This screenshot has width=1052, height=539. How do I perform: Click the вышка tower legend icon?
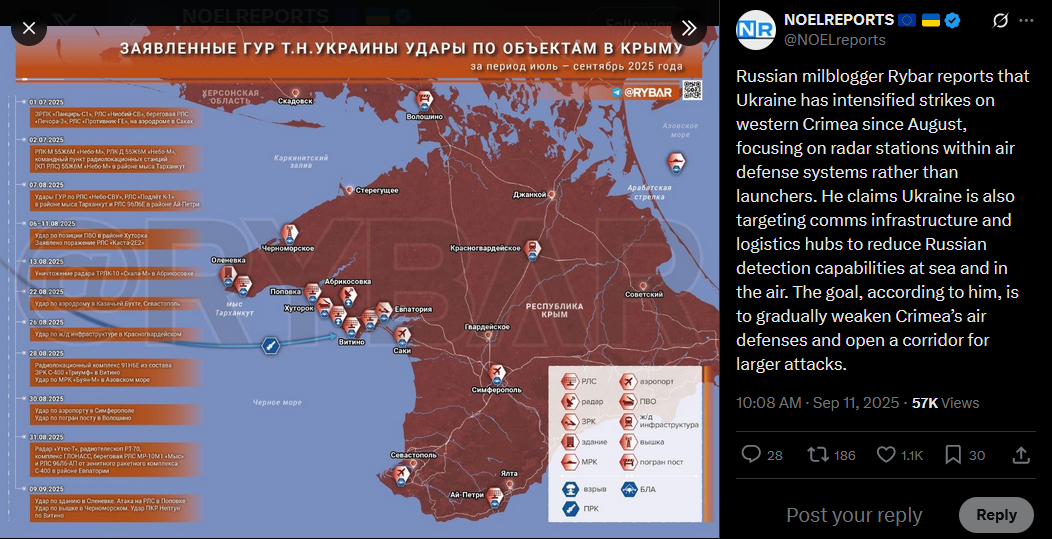(x=628, y=442)
